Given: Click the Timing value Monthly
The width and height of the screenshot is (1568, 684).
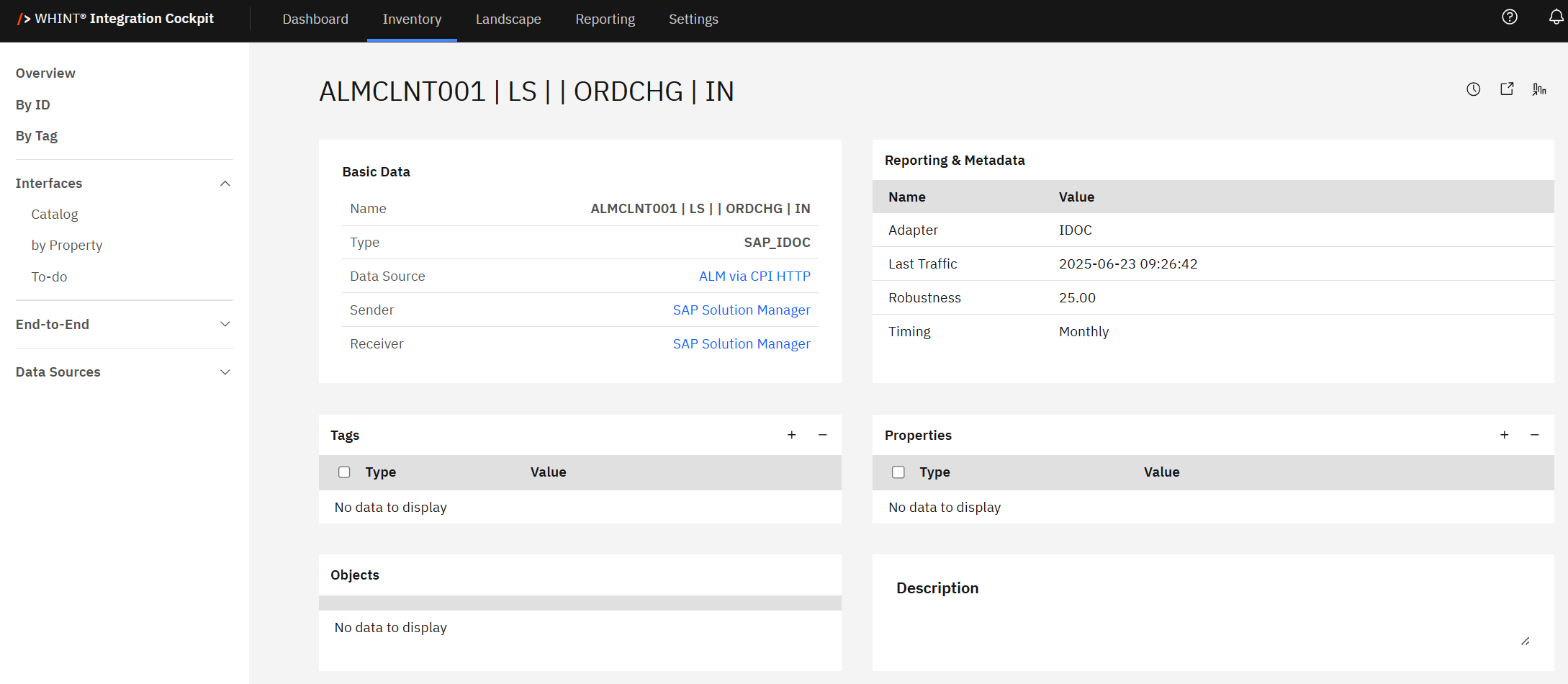Looking at the screenshot, I should (1083, 332).
